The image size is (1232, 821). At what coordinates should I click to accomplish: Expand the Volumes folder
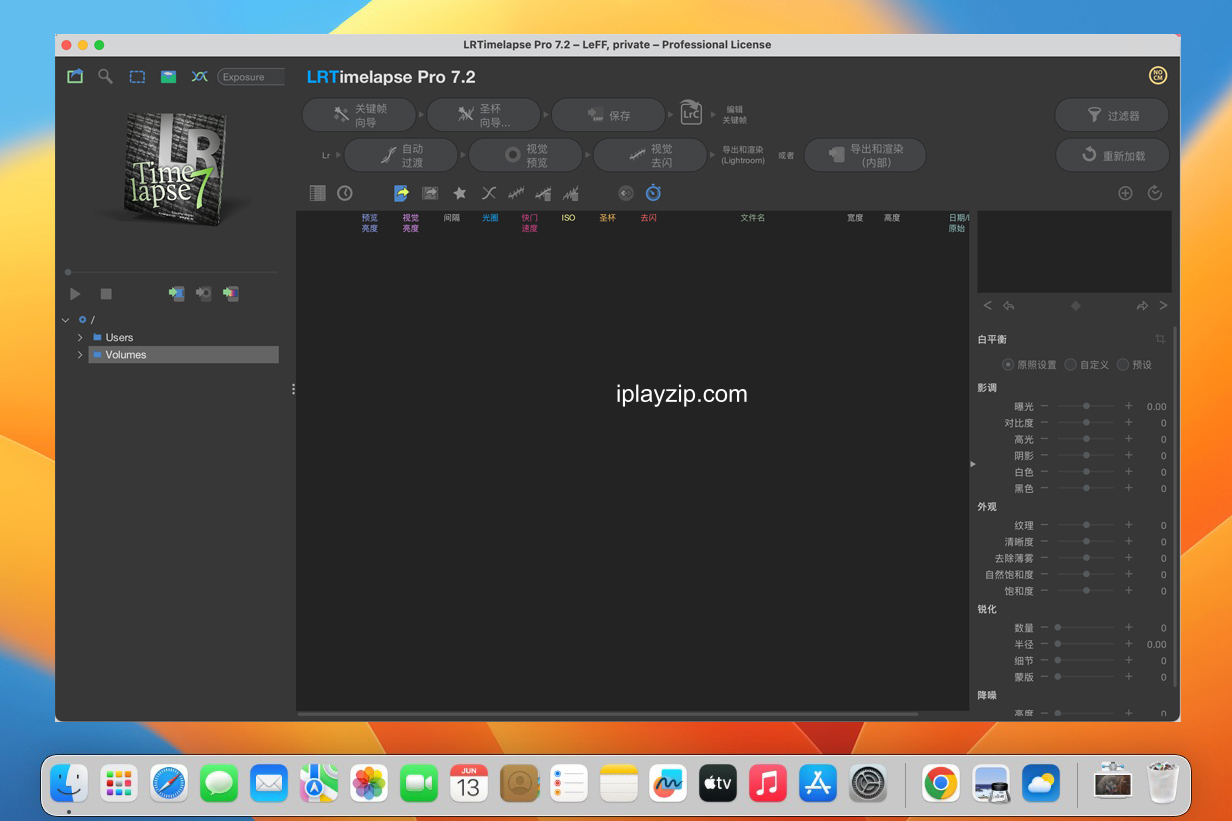[x=80, y=355]
